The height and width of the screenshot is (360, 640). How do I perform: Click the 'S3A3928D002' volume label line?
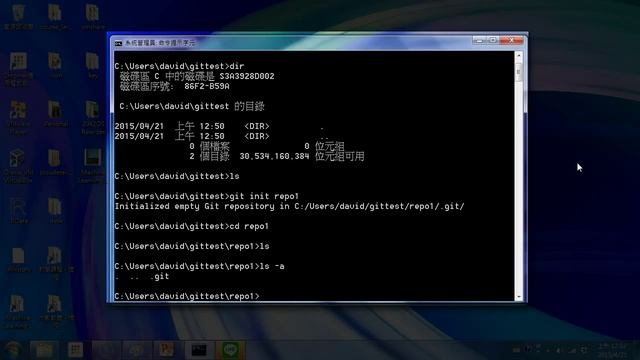[197, 76]
